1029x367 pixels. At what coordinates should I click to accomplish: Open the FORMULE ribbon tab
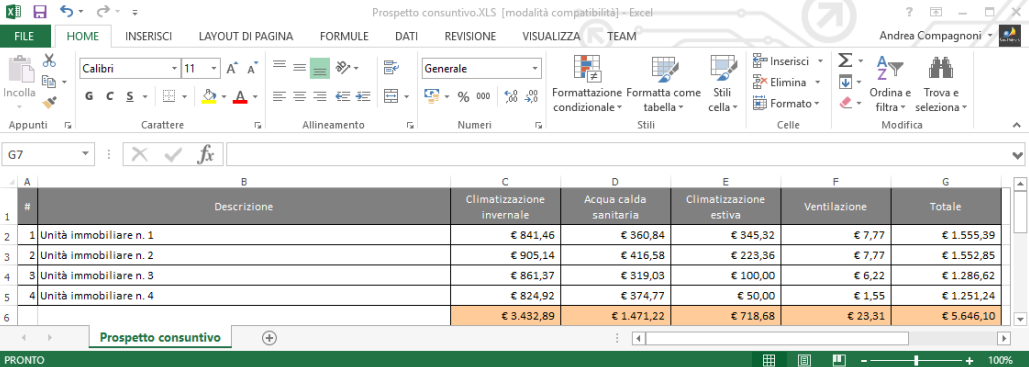click(344, 37)
